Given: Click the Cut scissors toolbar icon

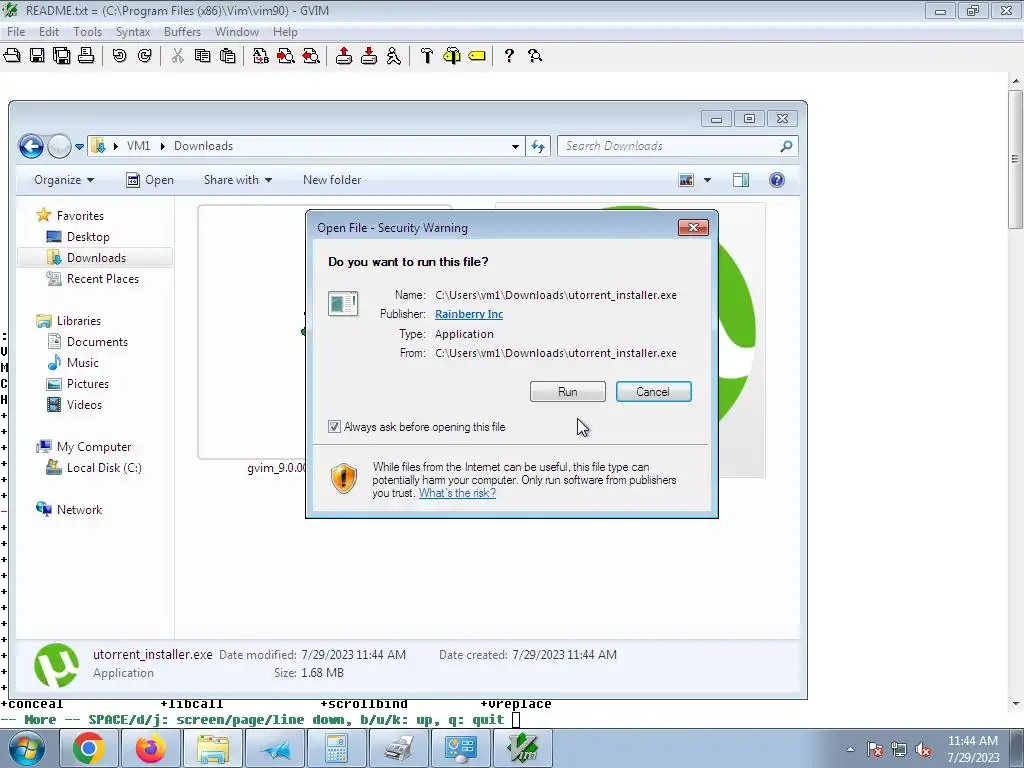Looking at the screenshot, I should (x=177, y=56).
